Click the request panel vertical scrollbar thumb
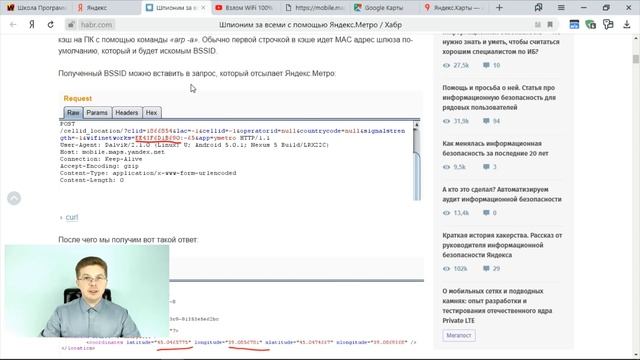This screenshot has height=360, width=640. tap(417, 176)
